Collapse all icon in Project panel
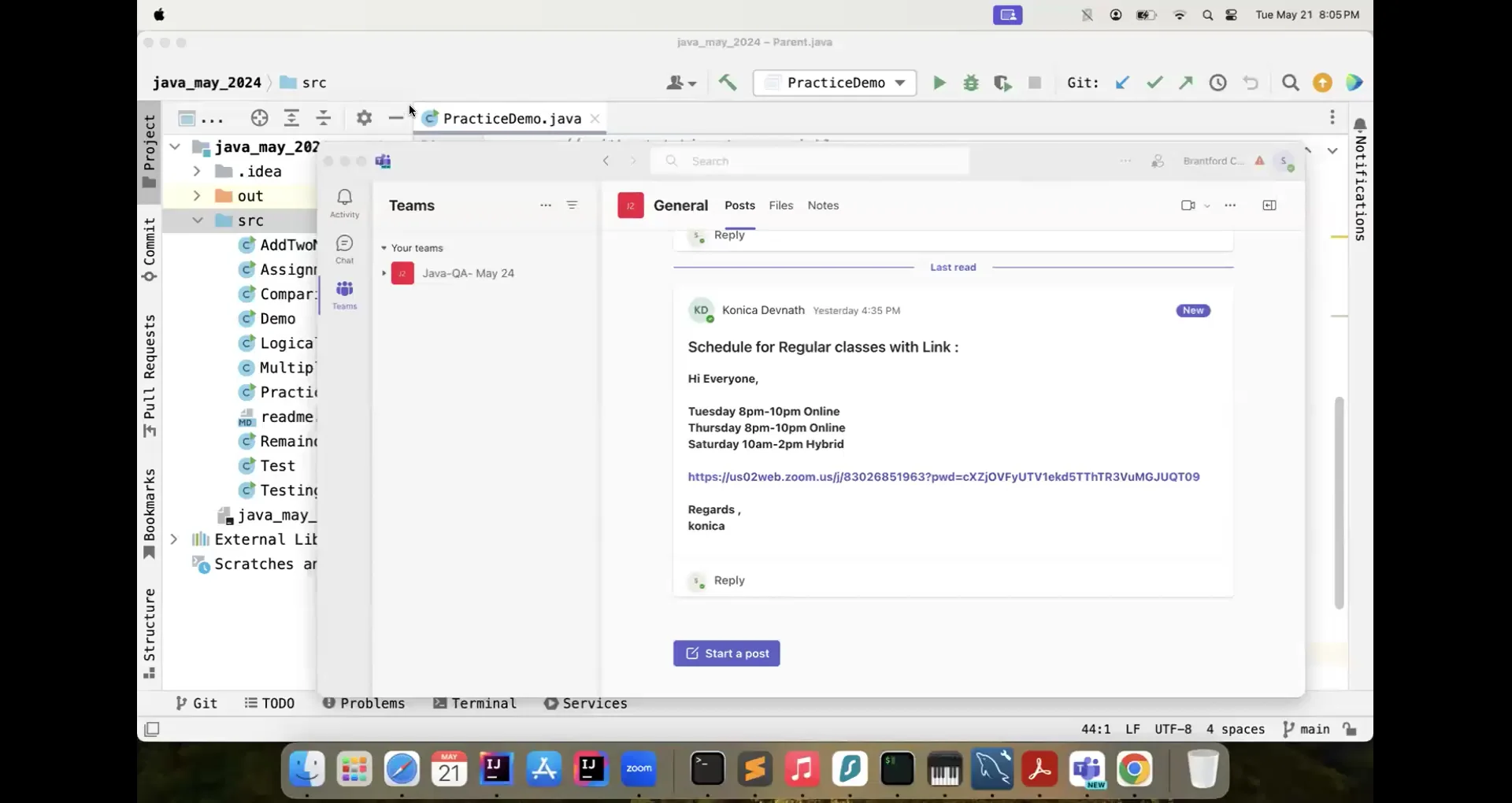This screenshot has width=1512, height=803. pyautogui.click(x=324, y=118)
